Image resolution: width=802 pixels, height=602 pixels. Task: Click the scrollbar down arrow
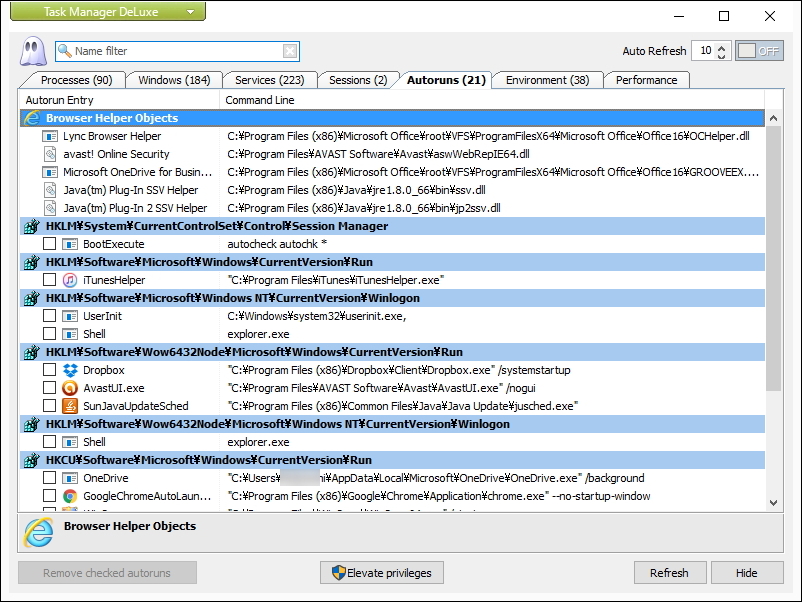tap(773, 503)
